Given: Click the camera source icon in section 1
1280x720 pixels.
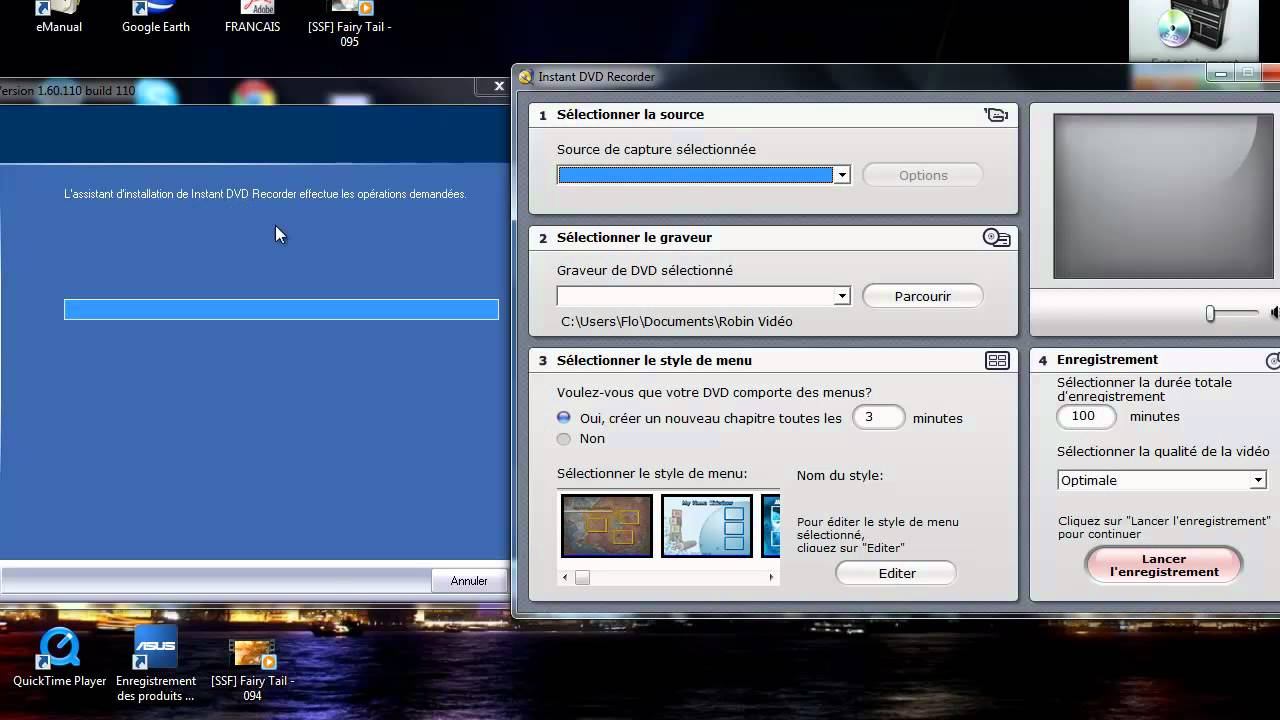Looking at the screenshot, I should (x=996, y=115).
